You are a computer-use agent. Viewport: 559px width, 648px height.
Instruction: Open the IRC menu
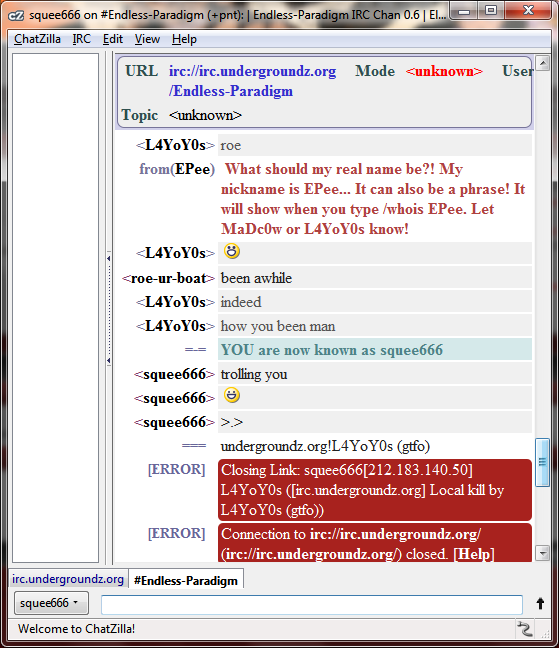(81, 39)
